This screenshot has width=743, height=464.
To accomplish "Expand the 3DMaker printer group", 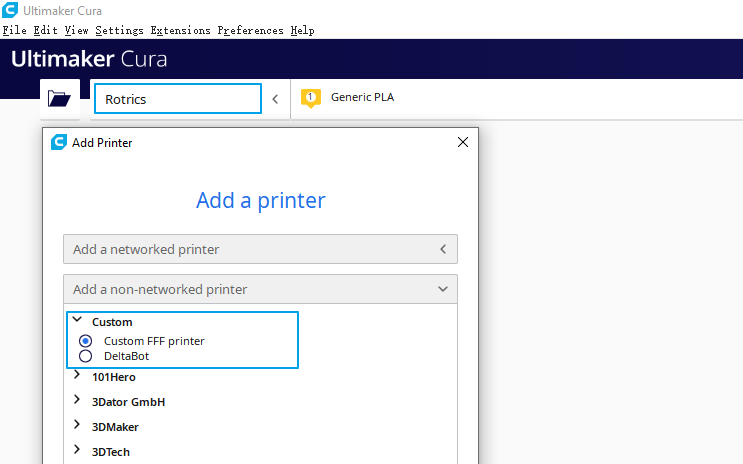I will 77,425.
